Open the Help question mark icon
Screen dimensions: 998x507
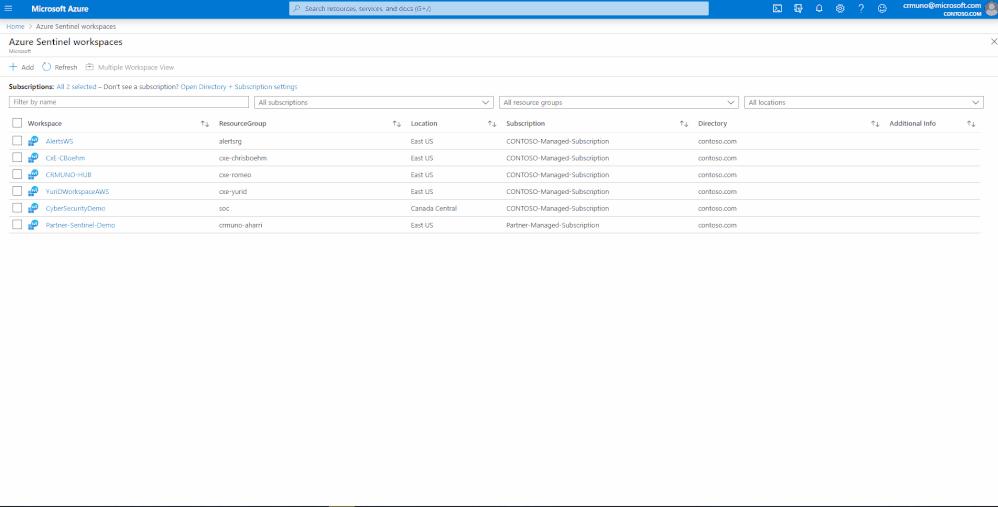click(x=861, y=8)
